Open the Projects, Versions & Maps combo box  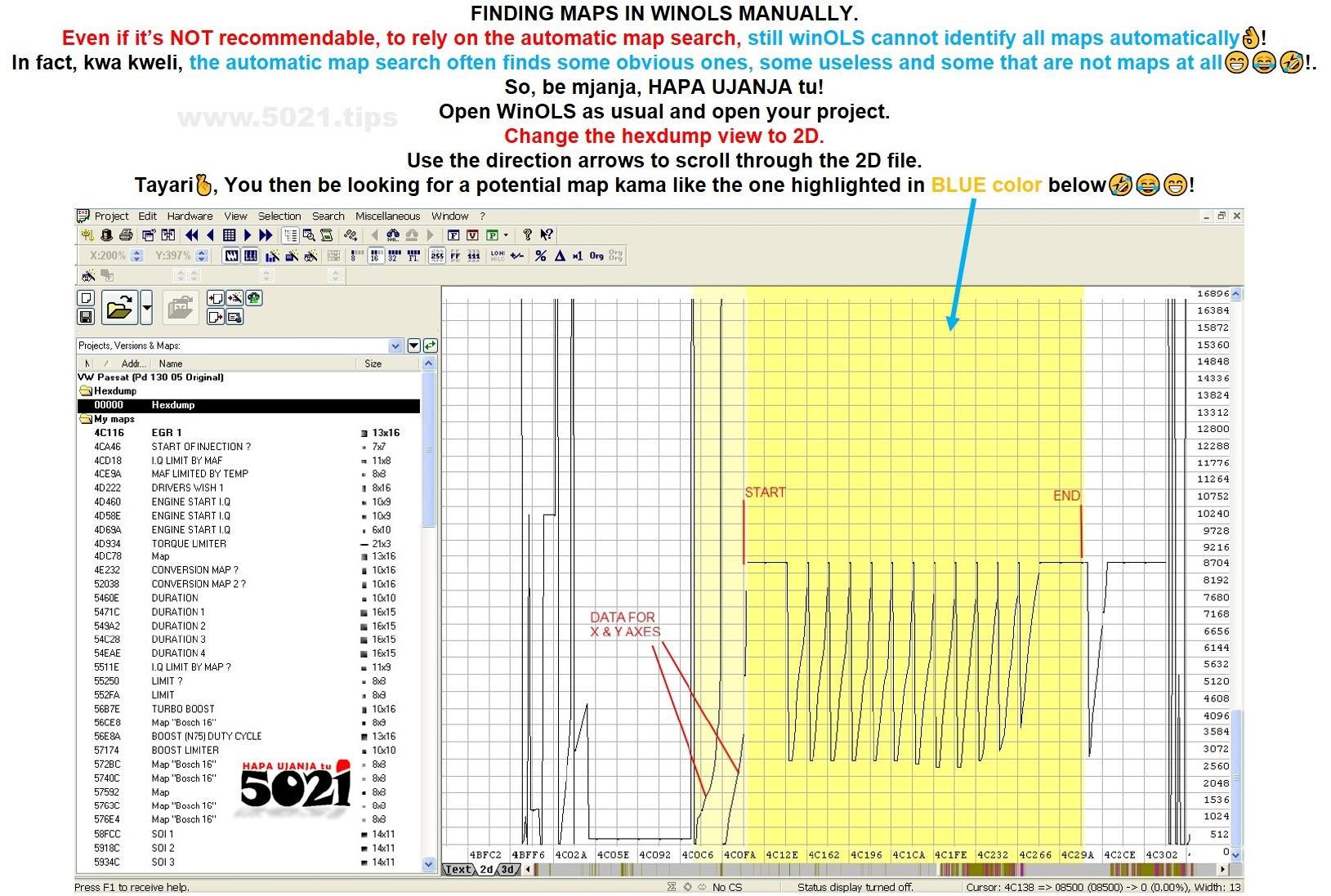239,345
